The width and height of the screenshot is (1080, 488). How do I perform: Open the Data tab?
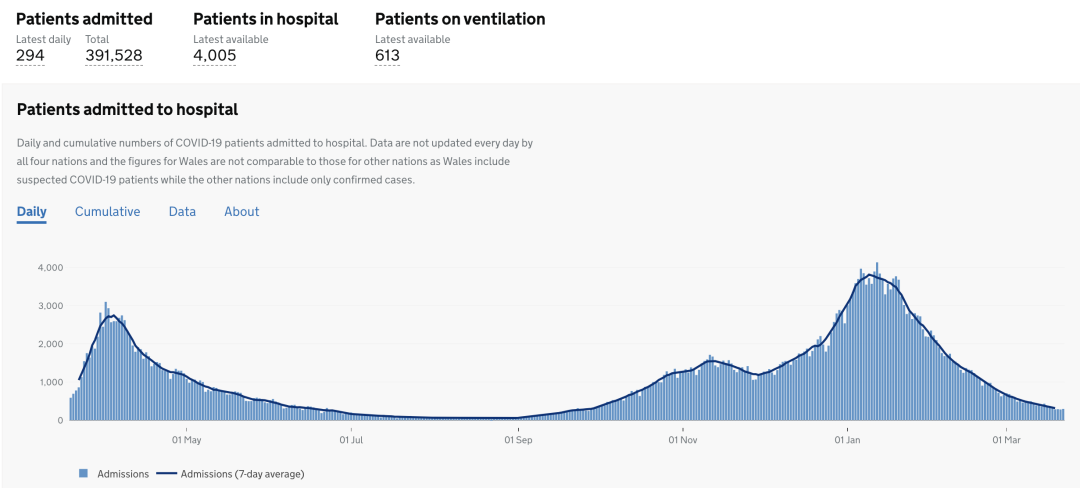(x=182, y=212)
